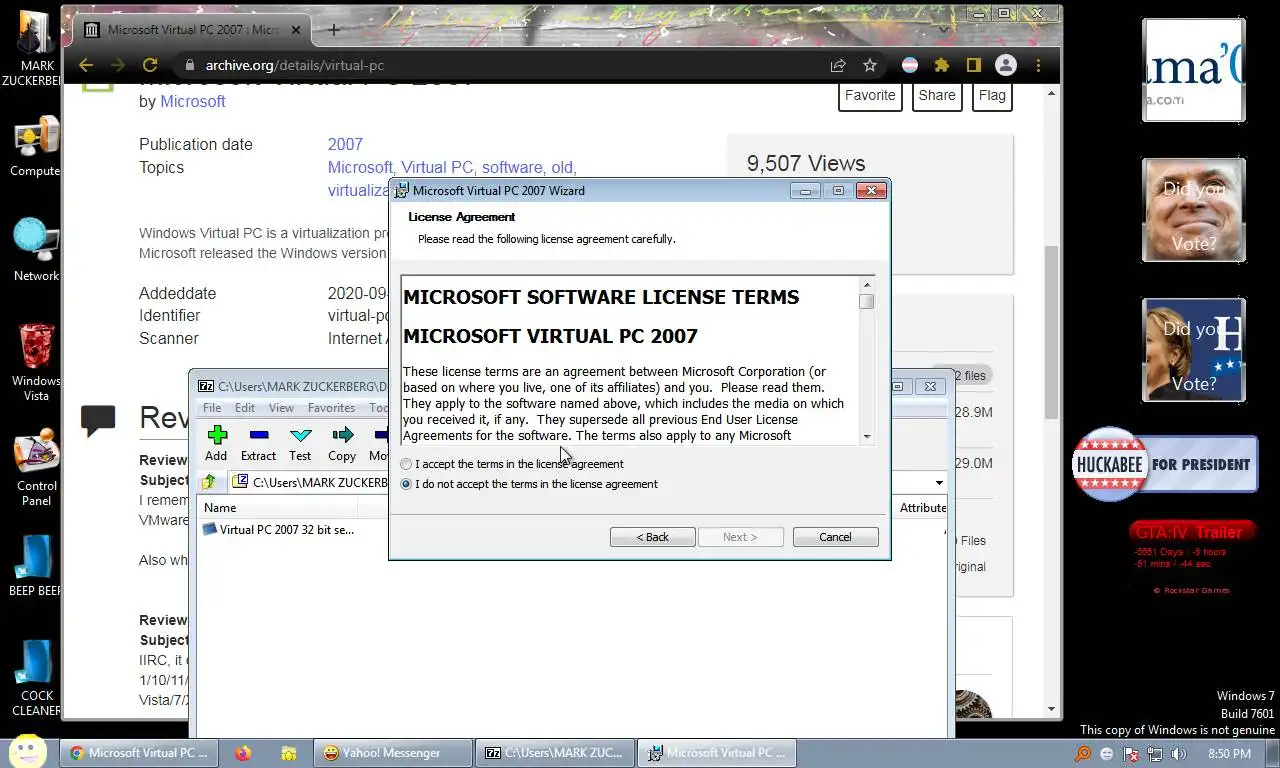The width and height of the screenshot is (1280, 768).
Task: Click the up-folder icon in 7-Zip
Action: 209,482
